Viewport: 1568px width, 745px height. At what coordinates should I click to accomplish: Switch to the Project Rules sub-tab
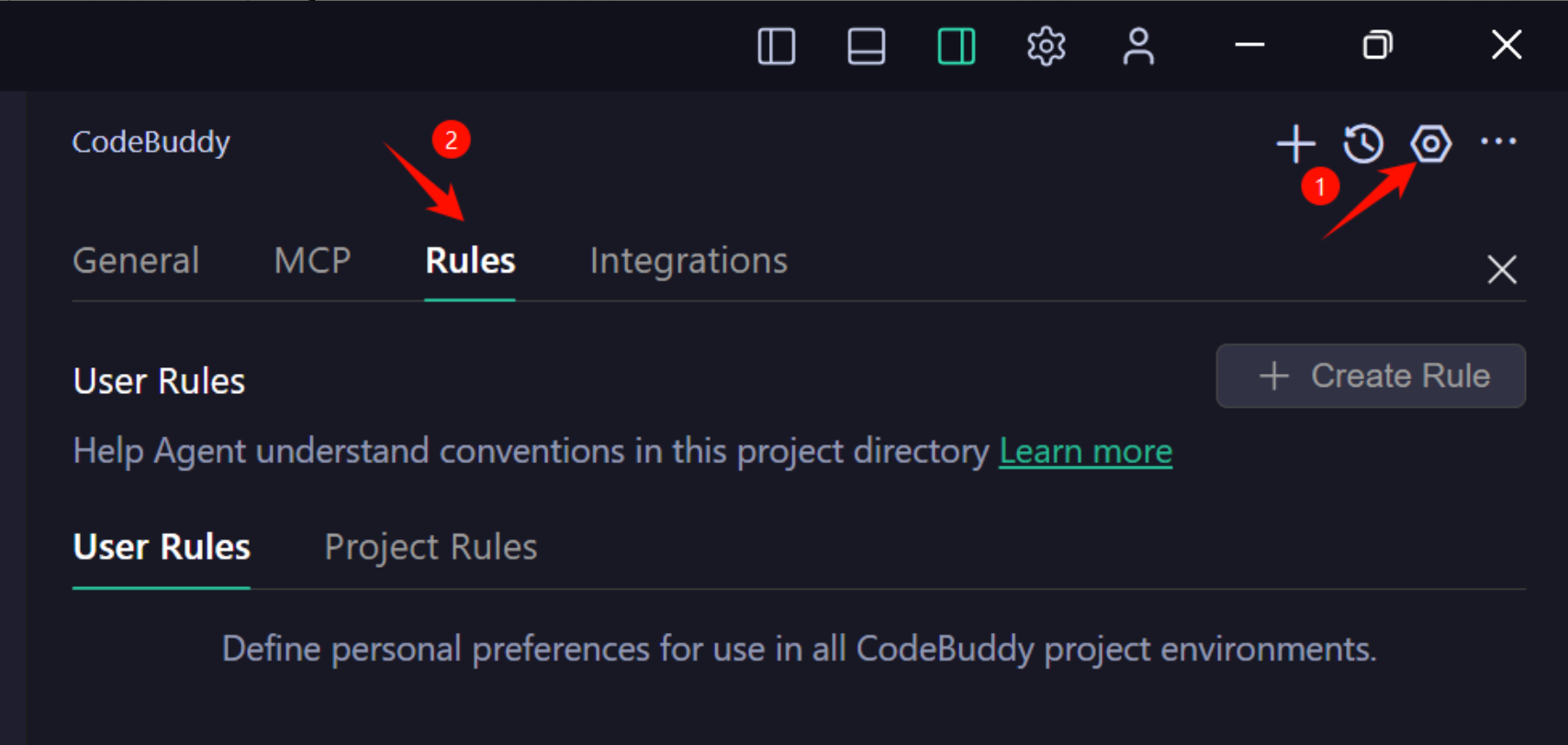(430, 547)
